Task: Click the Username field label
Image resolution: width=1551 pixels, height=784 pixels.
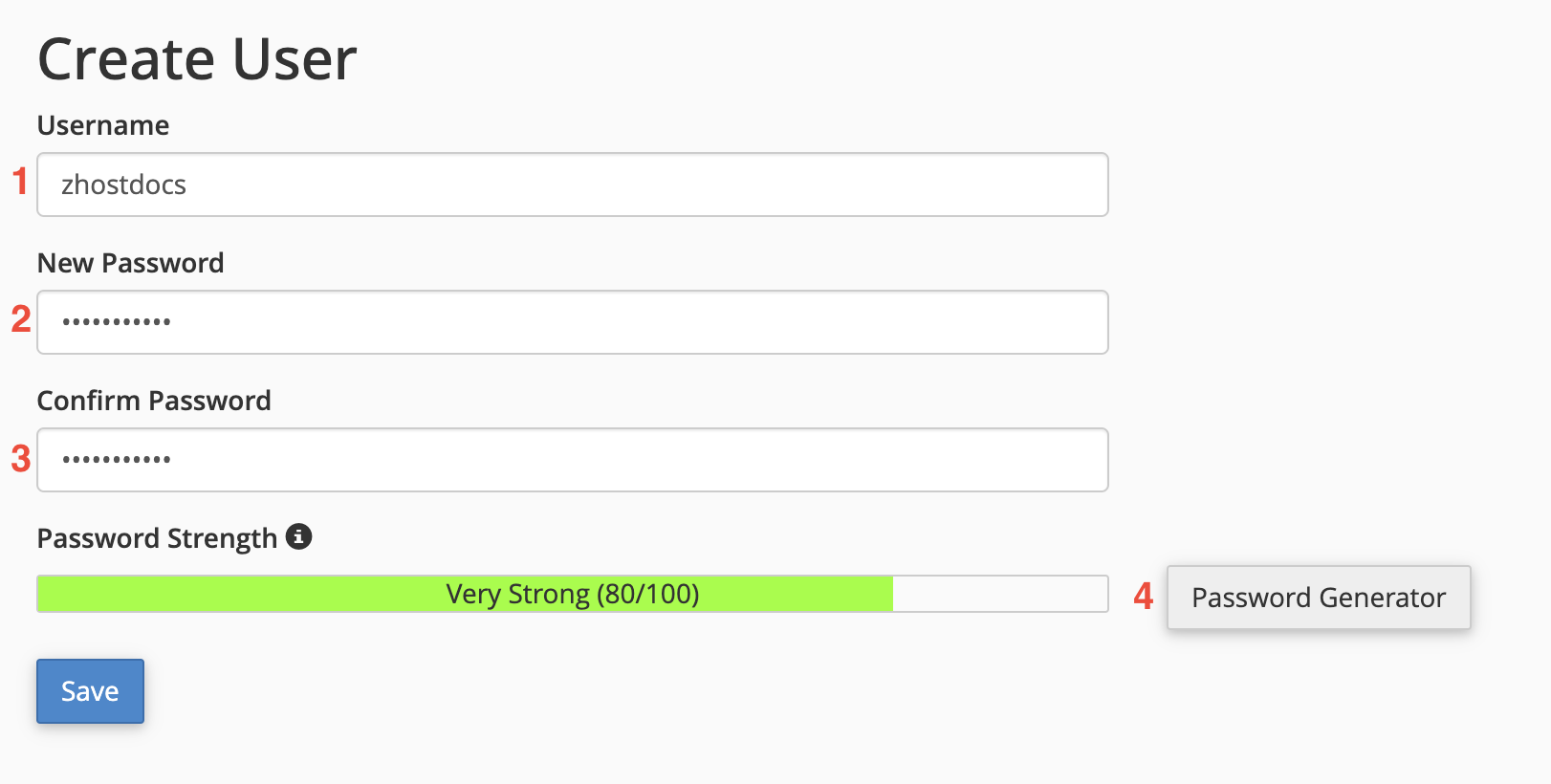Action: pos(103,125)
